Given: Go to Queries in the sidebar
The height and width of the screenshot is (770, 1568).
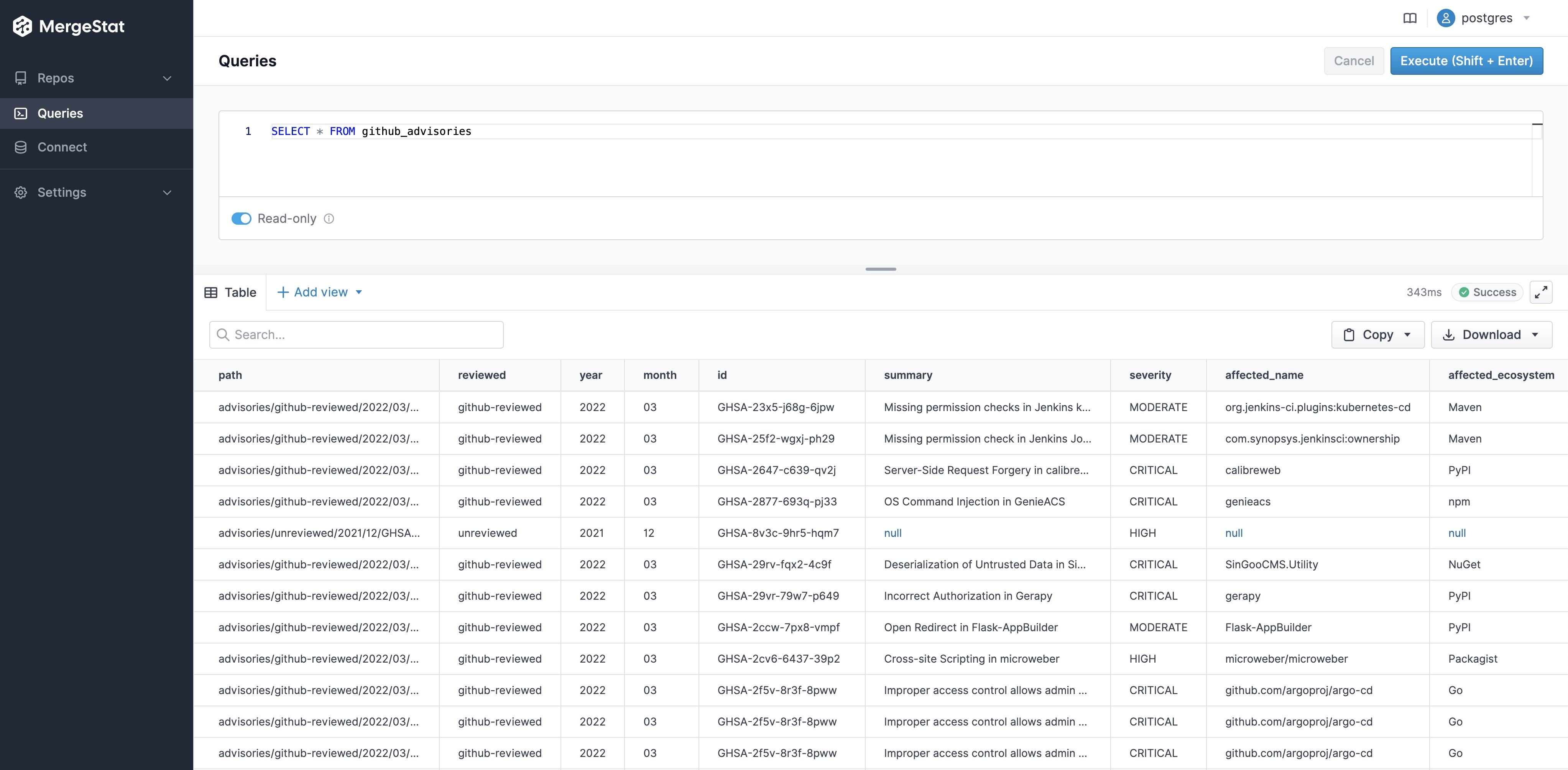Looking at the screenshot, I should 60,113.
